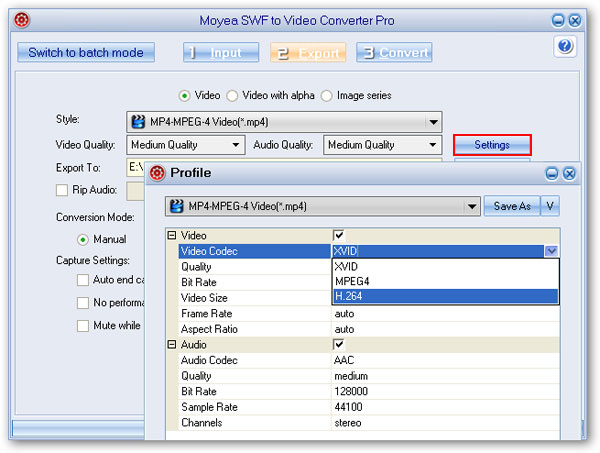Select the Video Size property row
This screenshot has height=453, width=600.
click(x=254, y=298)
